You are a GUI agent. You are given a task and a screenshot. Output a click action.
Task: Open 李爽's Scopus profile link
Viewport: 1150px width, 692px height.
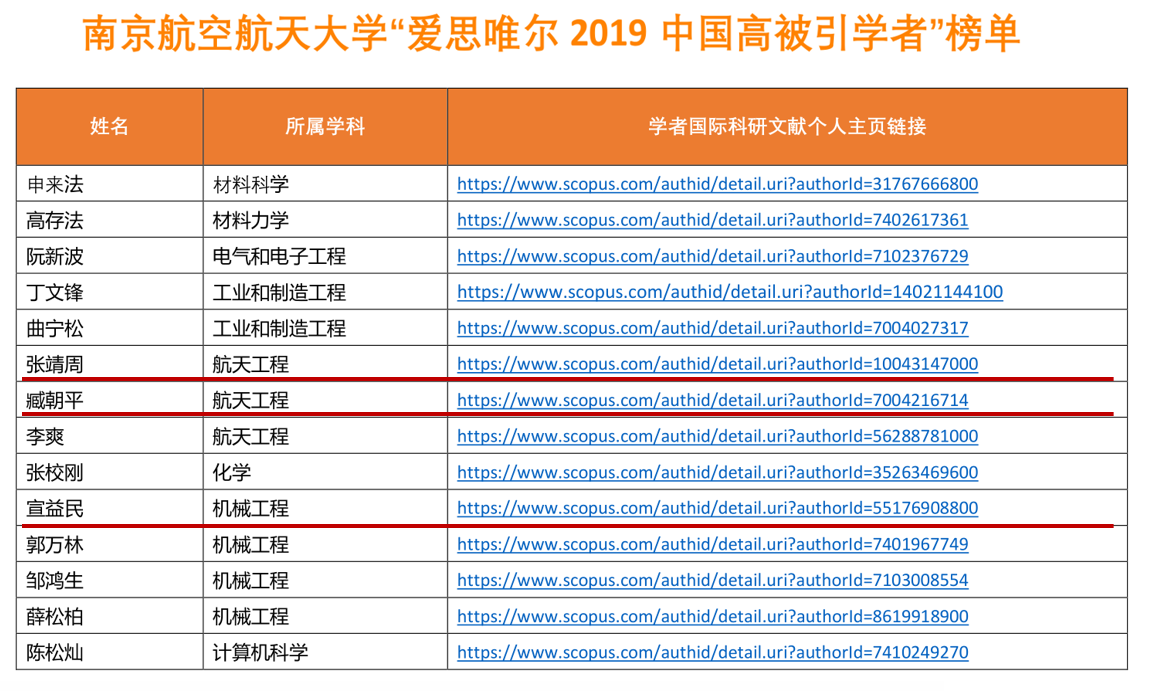click(x=717, y=436)
